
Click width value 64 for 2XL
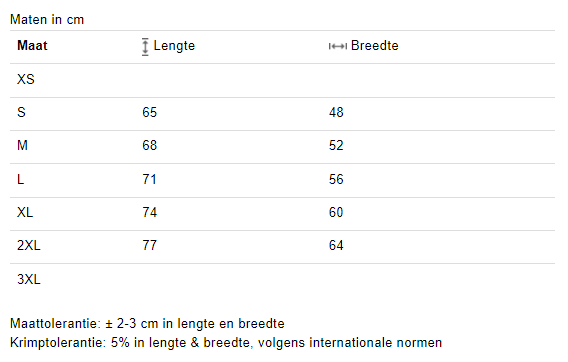pos(336,245)
